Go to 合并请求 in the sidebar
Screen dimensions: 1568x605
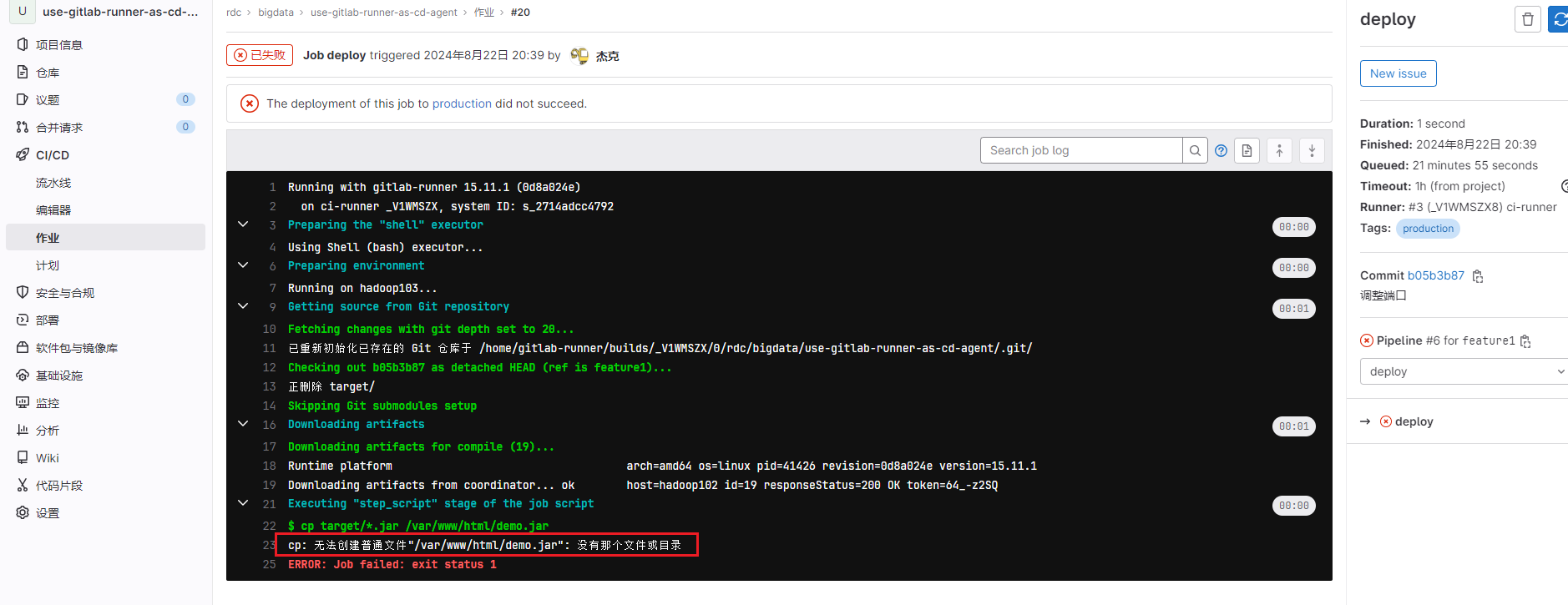pos(59,128)
